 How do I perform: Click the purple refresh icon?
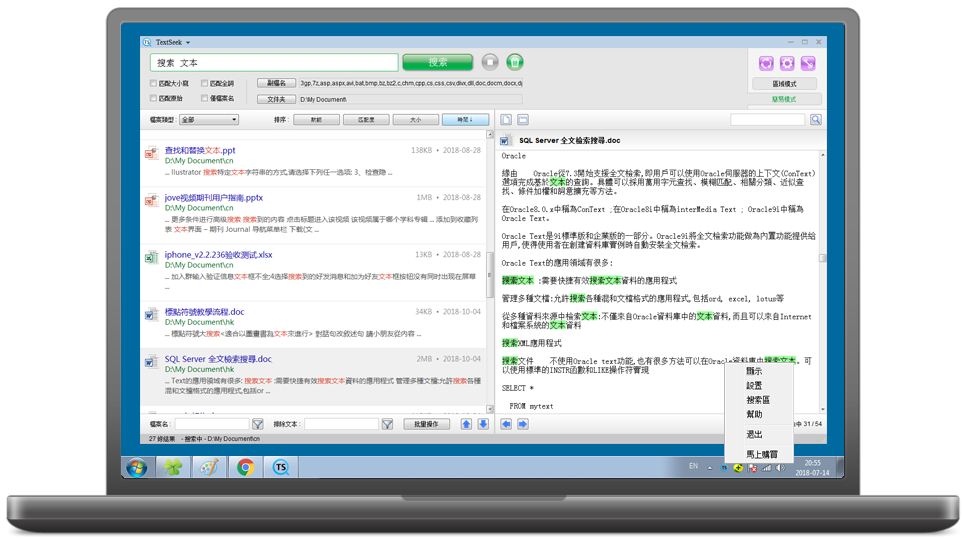coord(767,63)
